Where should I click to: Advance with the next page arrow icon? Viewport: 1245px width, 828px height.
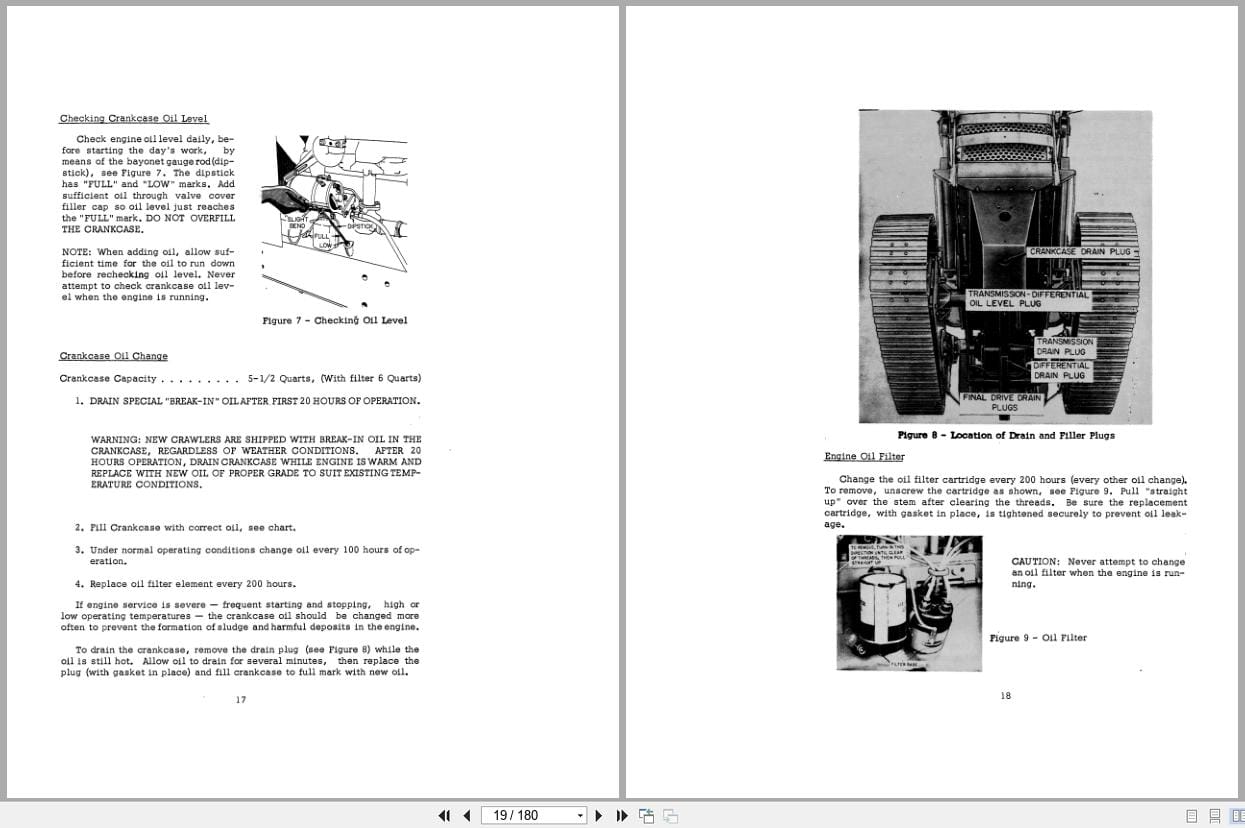tap(598, 815)
